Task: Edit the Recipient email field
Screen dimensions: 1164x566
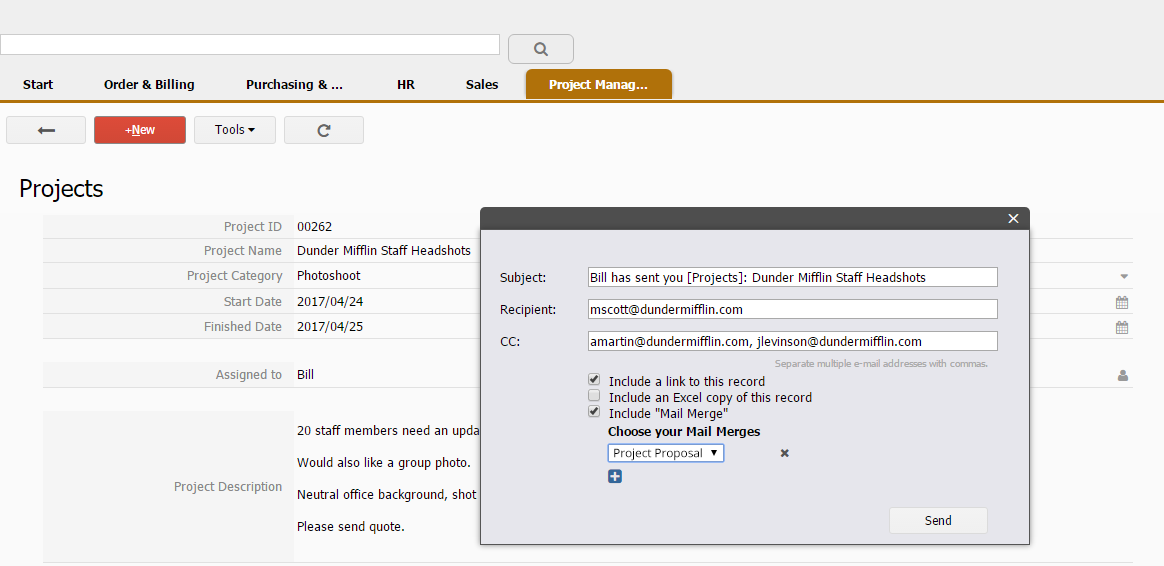Action: point(793,309)
